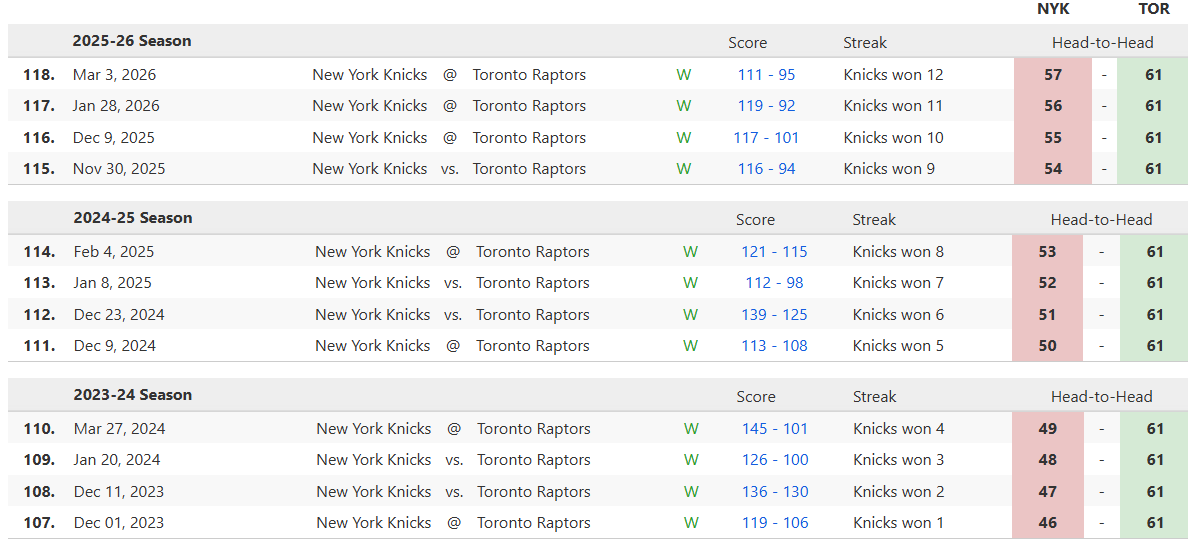Click the TOR column heading

[x=1154, y=9]
